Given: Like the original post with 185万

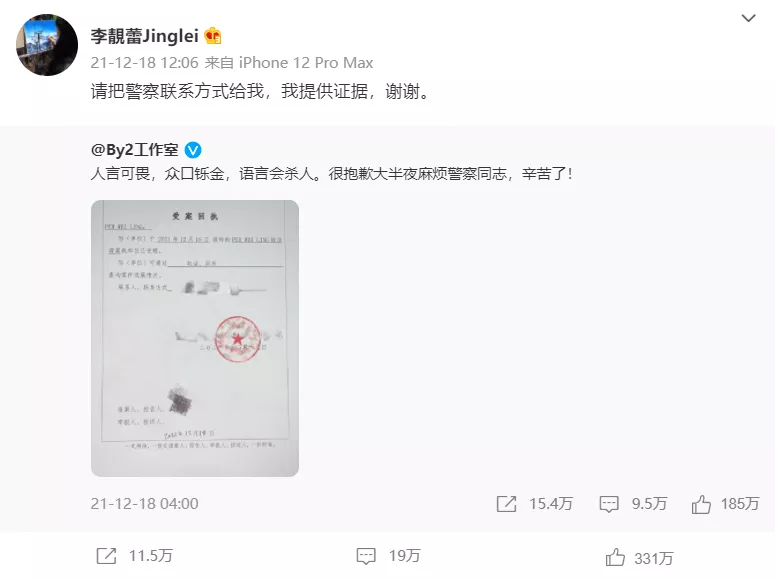Looking at the screenshot, I should click(x=701, y=504).
